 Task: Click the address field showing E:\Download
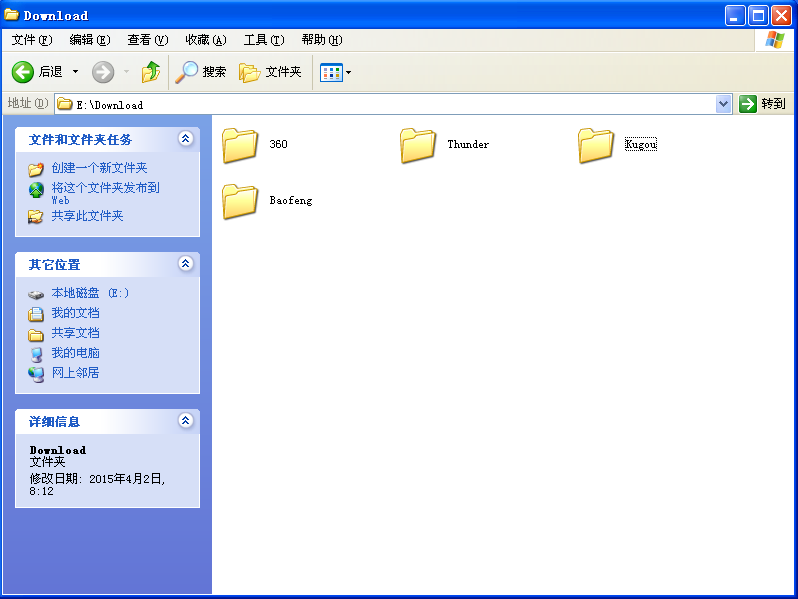(390, 104)
